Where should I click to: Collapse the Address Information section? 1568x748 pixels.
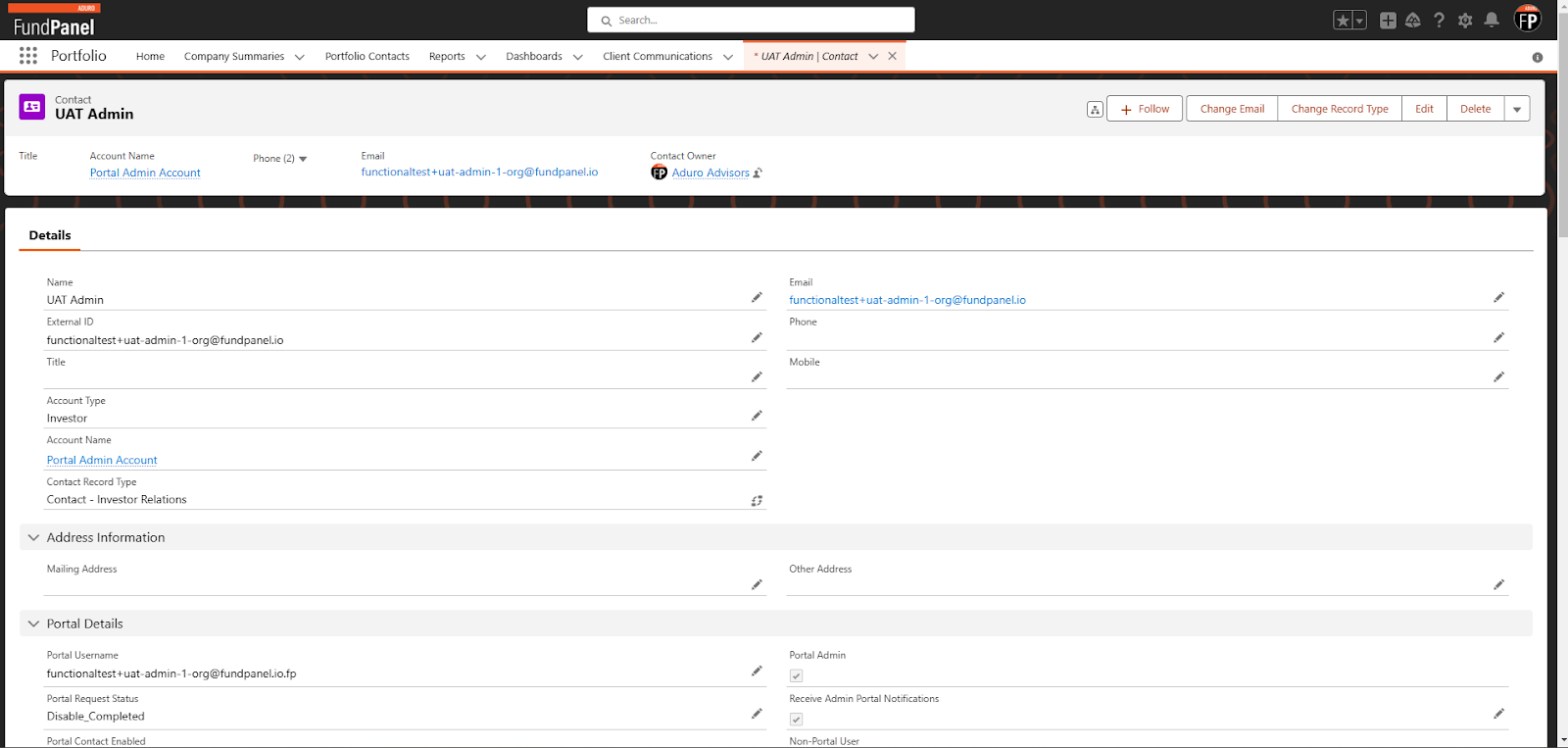(x=33, y=537)
